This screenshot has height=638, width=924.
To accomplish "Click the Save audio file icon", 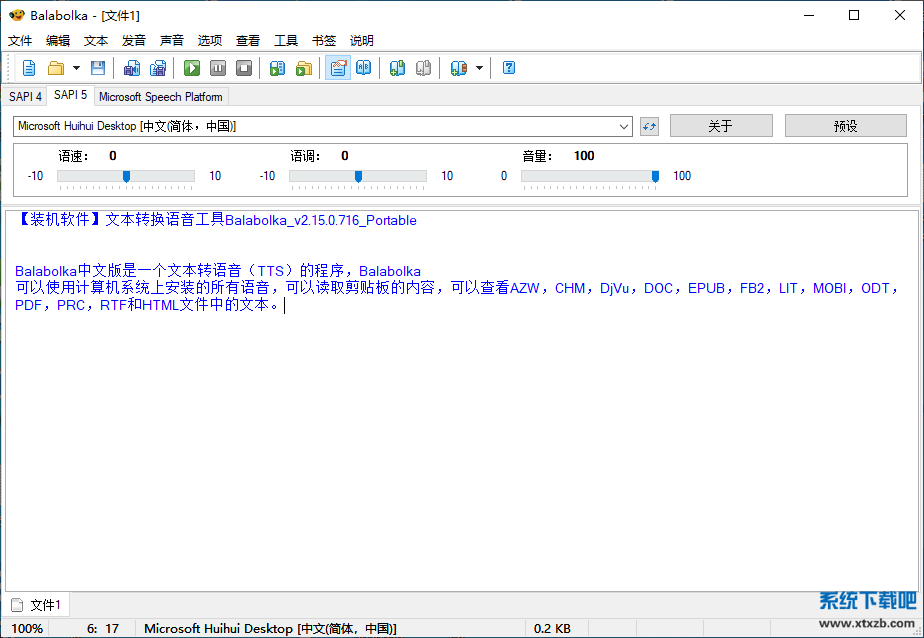I will (132, 68).
